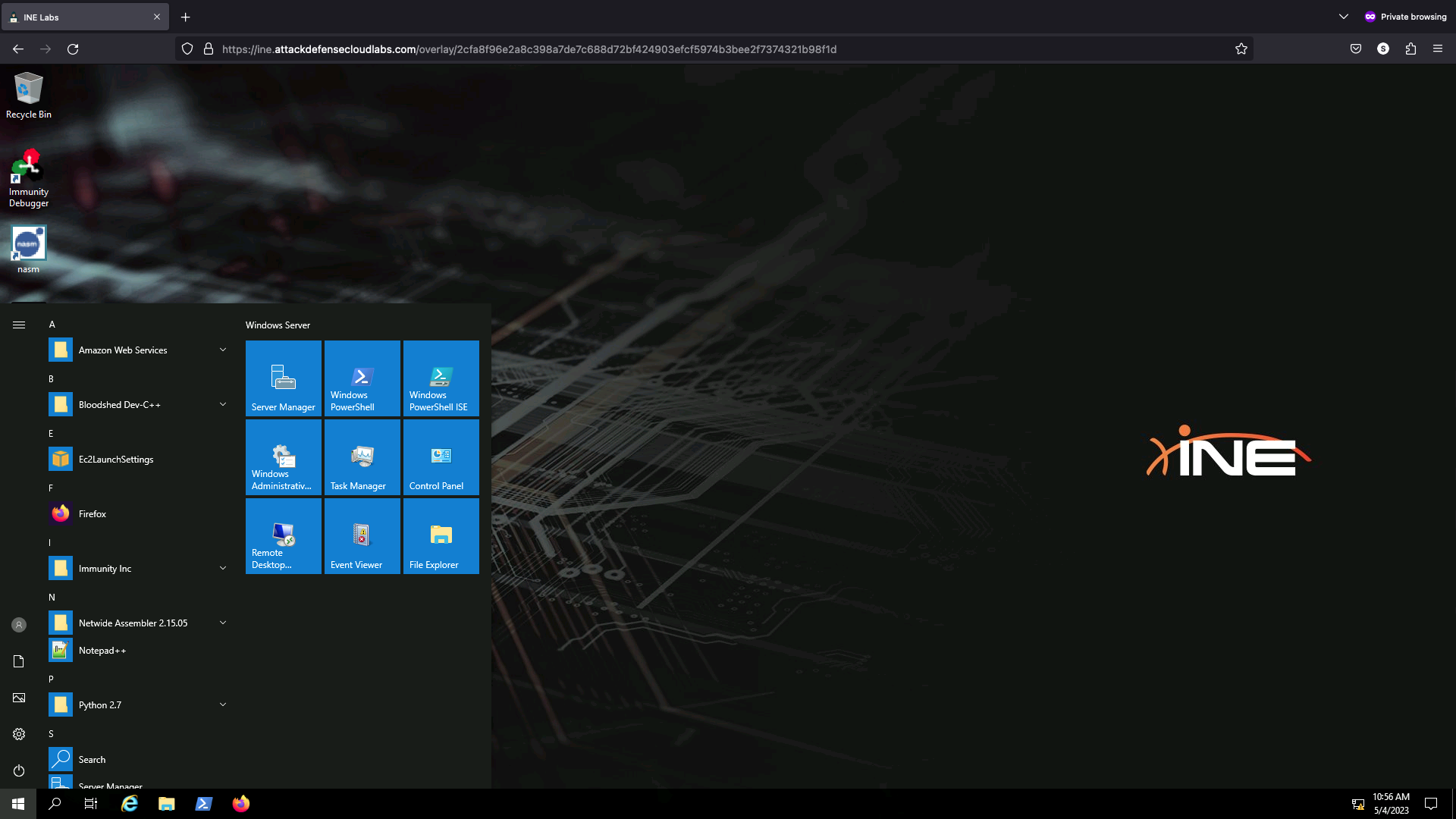The height and width of the screenshot is (819, 1456).
Task: Close the INE Labs tab
Action: click(157, 17)
